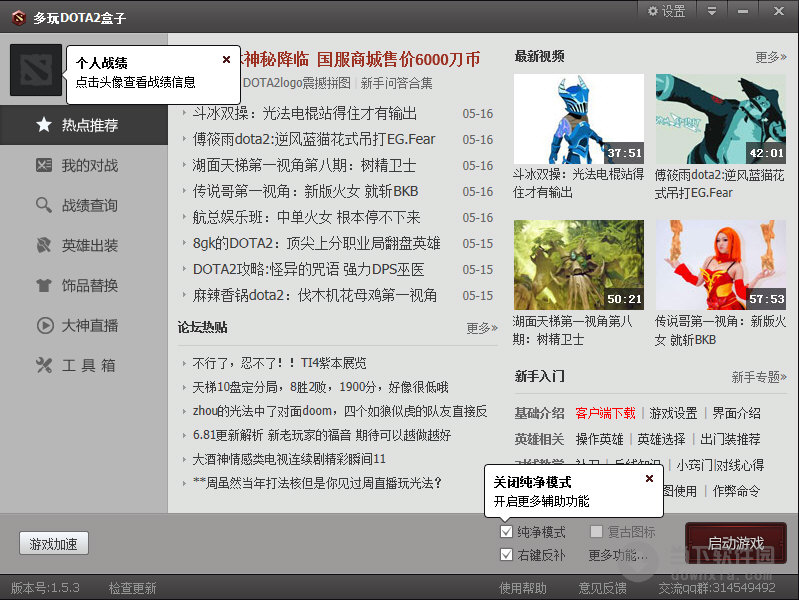Image resolution: width=799 pixels, height=600 pixels.
Task: Open article DOTA2攻略:怪异的咒语 强力DPS巫医
Action: point(308,269)
